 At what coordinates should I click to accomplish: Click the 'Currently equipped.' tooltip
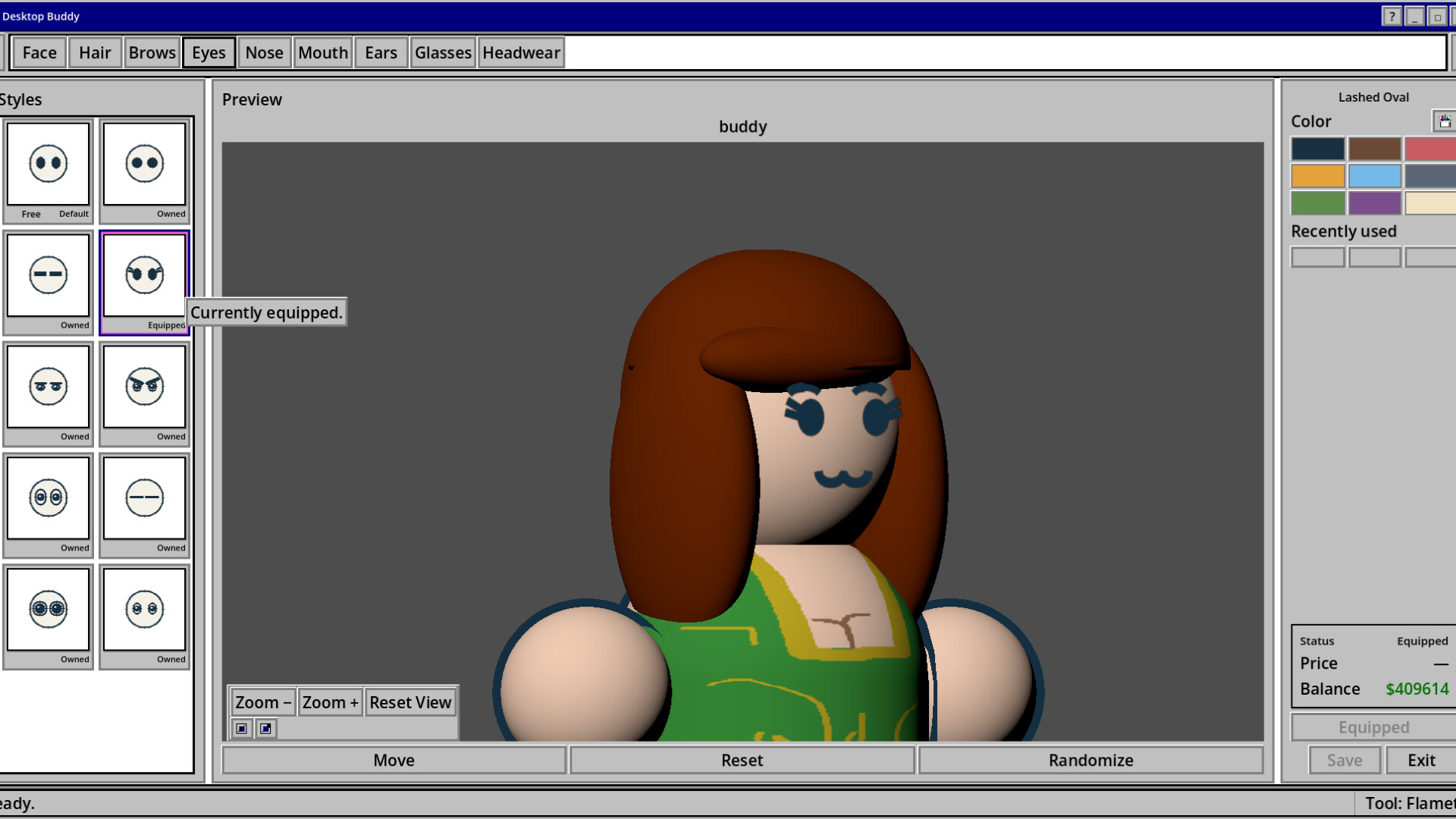tap(266, 312)
